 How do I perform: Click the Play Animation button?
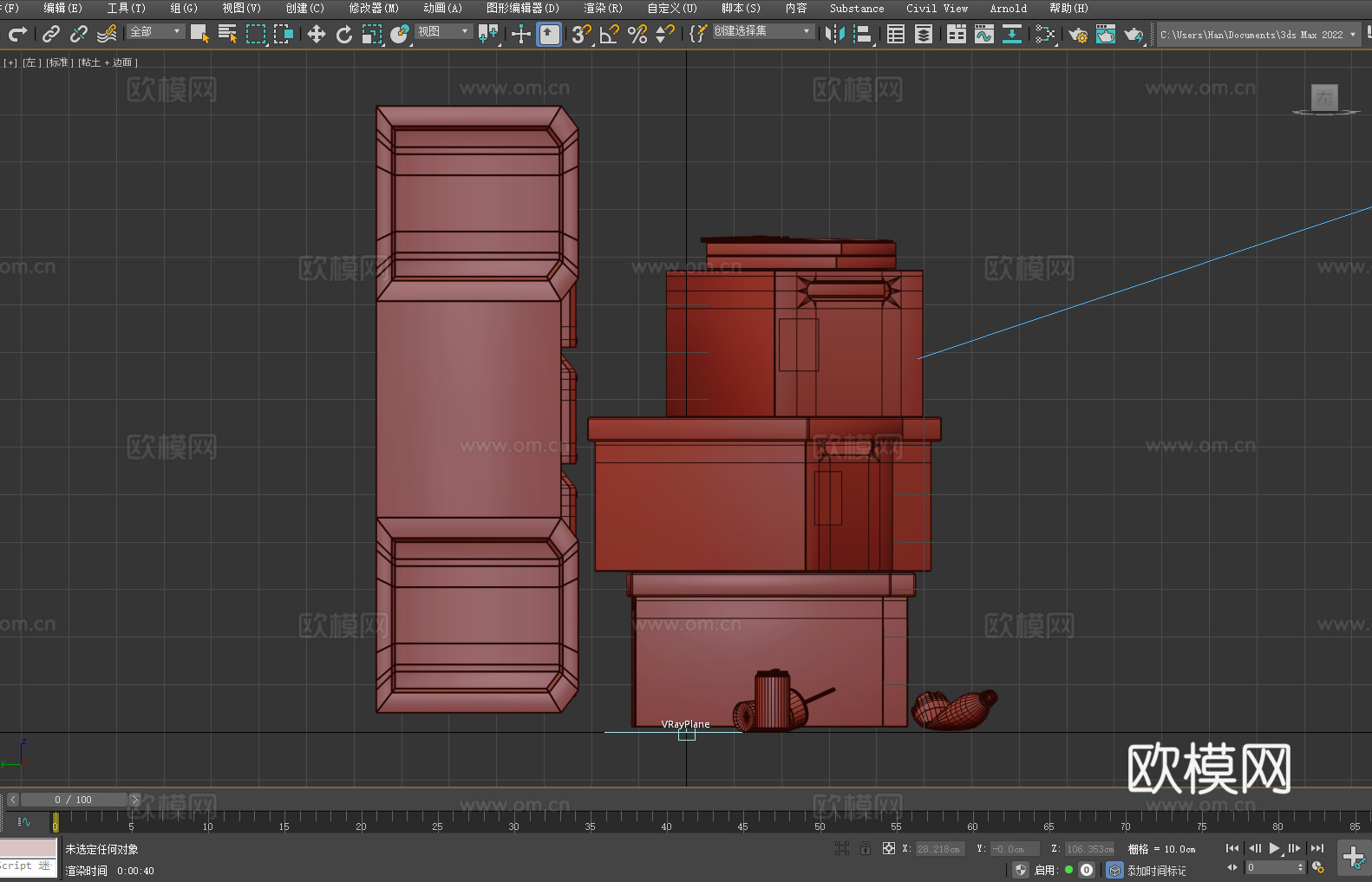[1274, 848]
